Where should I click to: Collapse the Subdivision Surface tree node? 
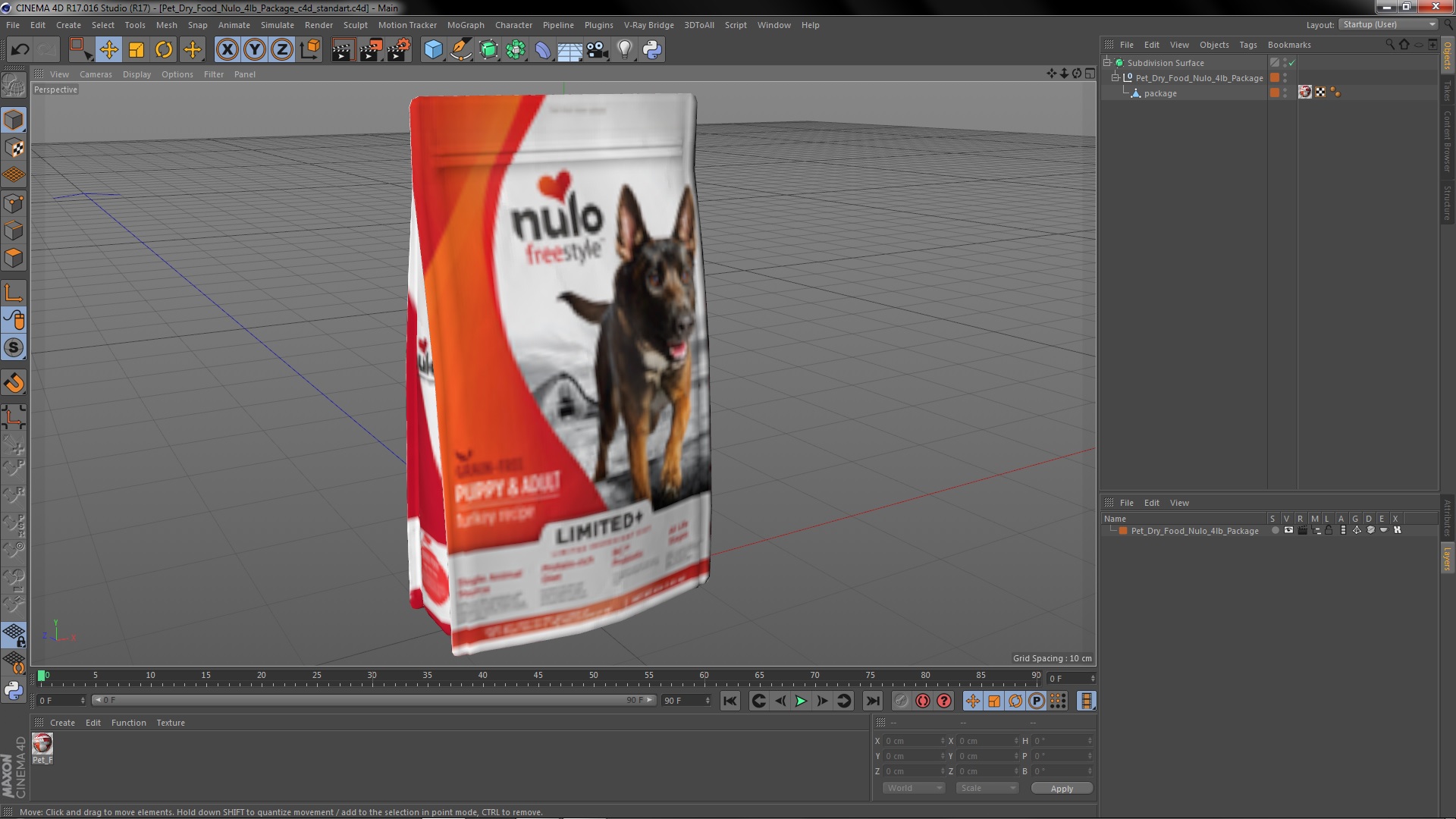[1107, 63]
